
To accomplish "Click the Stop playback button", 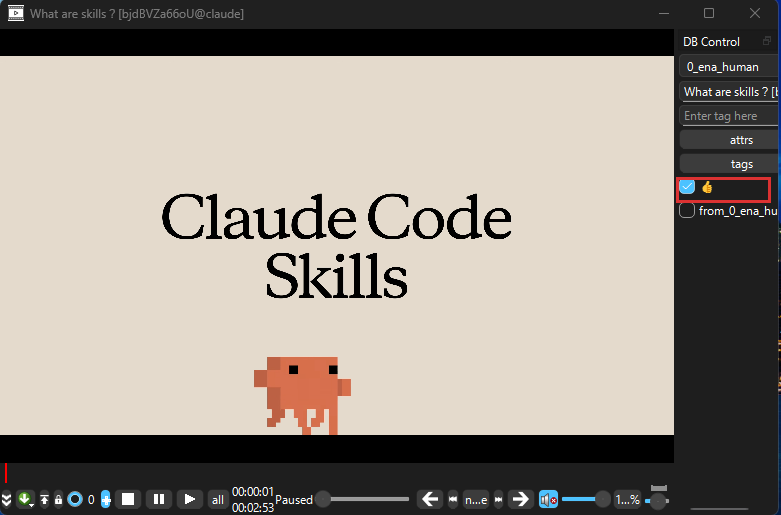I will coord(127,499).
